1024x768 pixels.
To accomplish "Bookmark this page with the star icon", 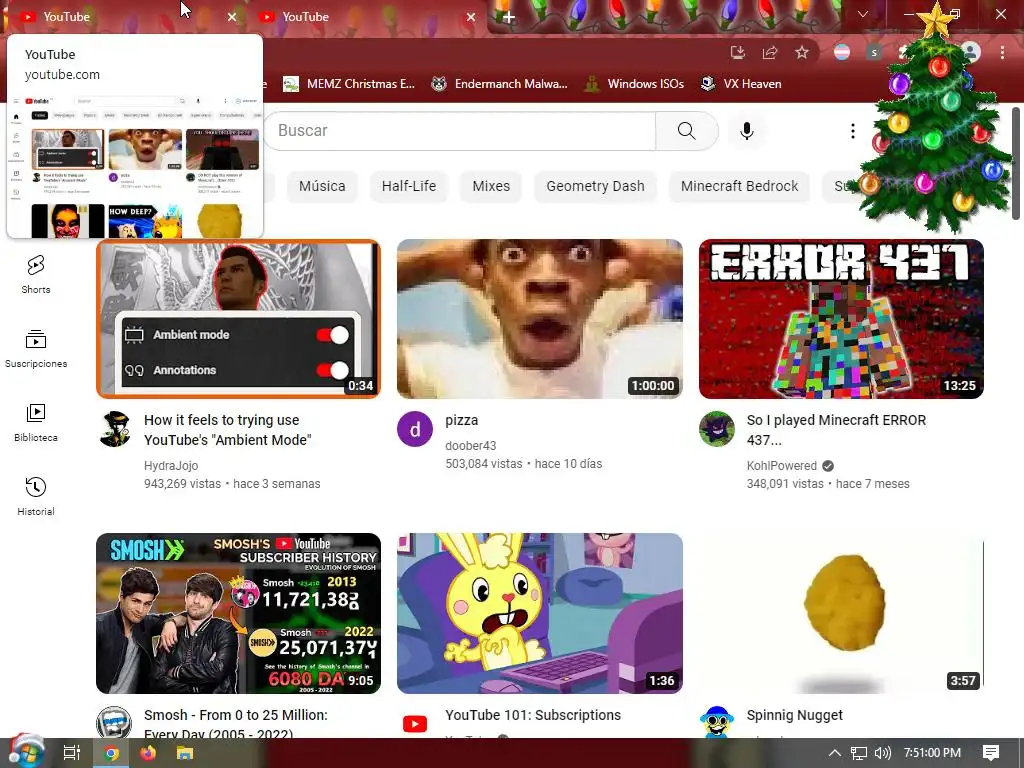I will point(802,52).
